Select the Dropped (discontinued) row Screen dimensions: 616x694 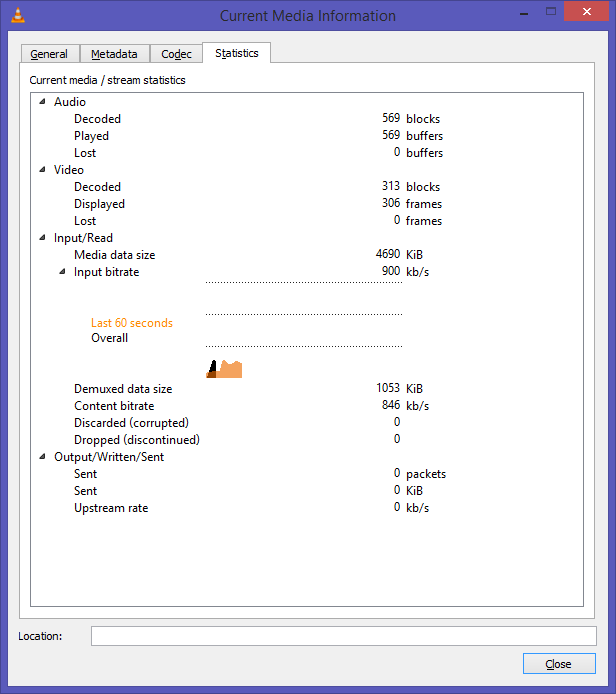coord(307,440)
